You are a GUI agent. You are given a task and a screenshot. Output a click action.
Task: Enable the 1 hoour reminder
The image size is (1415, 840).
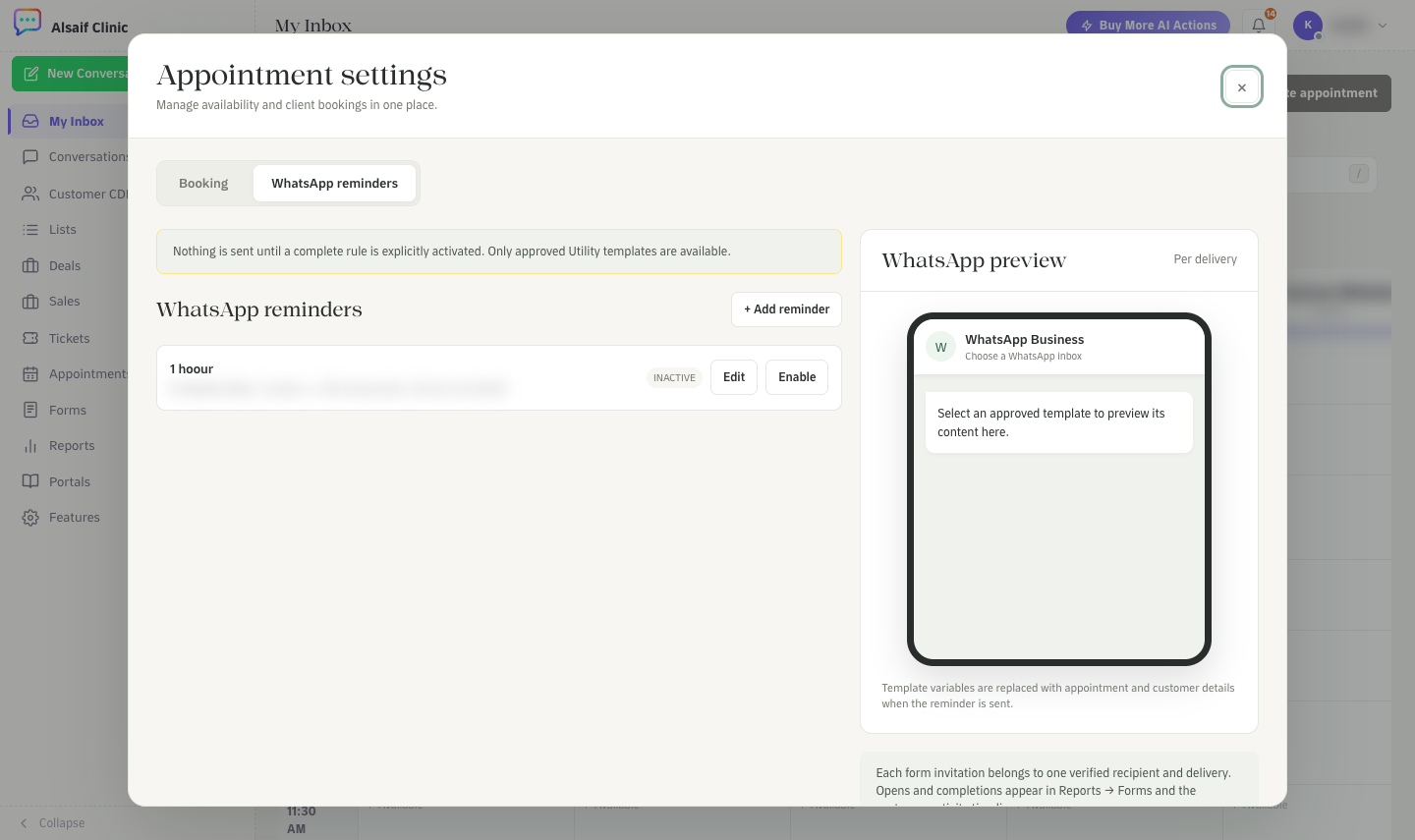pos(797,377)
